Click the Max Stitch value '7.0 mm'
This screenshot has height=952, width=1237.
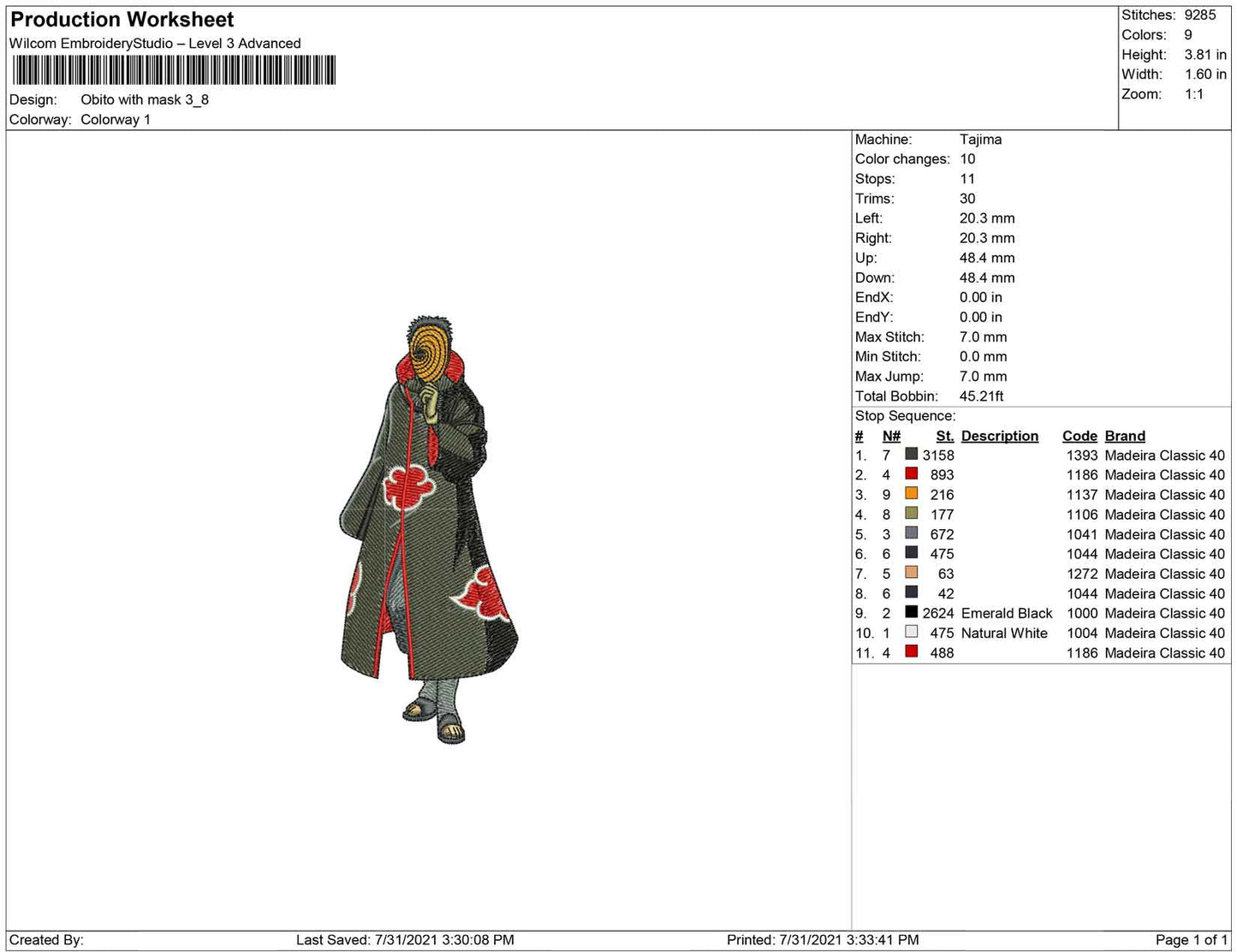pyautogui.click(x=983, y=337)
